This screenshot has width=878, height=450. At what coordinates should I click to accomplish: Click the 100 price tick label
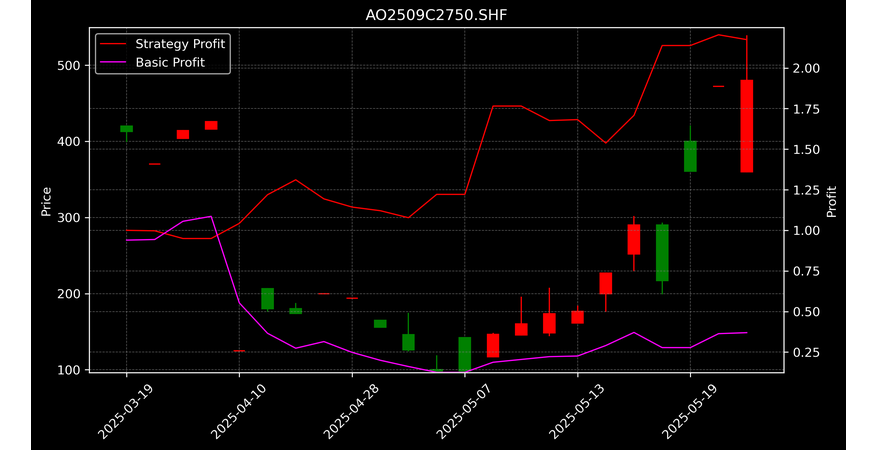click(70, 370)
